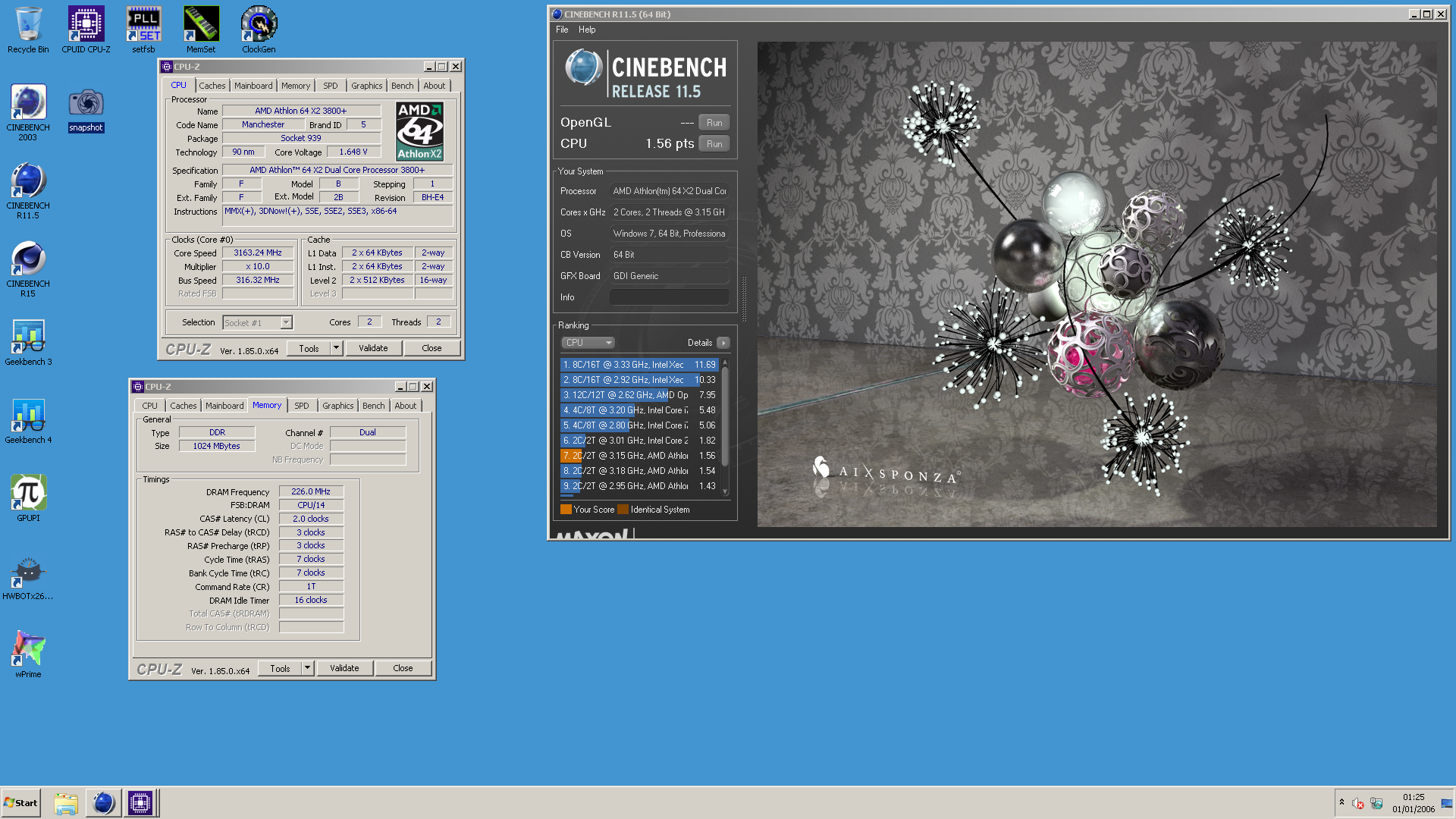Click the network tray icon
Image resolution: width=1456 pixels, height=819 pixels.
(1376, 803)
